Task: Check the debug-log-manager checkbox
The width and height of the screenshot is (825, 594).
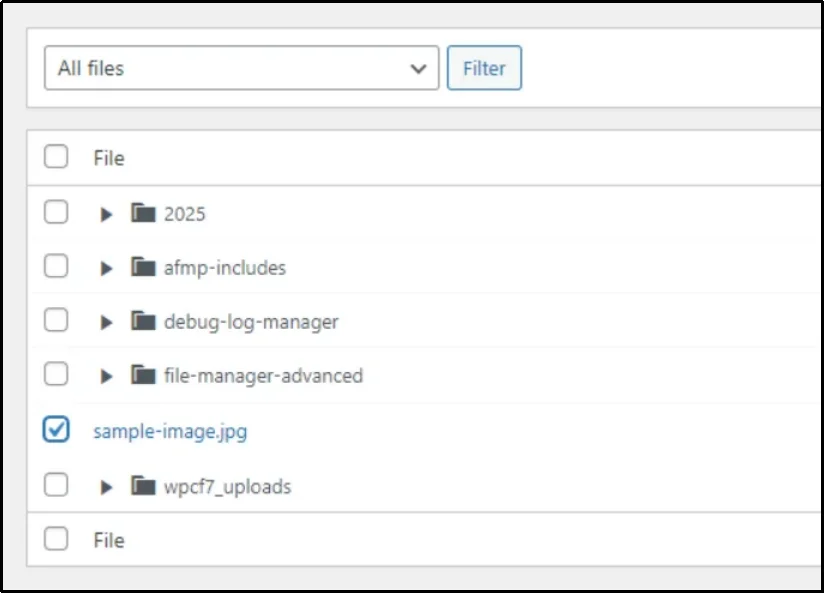Action: (x=56, y=321)
